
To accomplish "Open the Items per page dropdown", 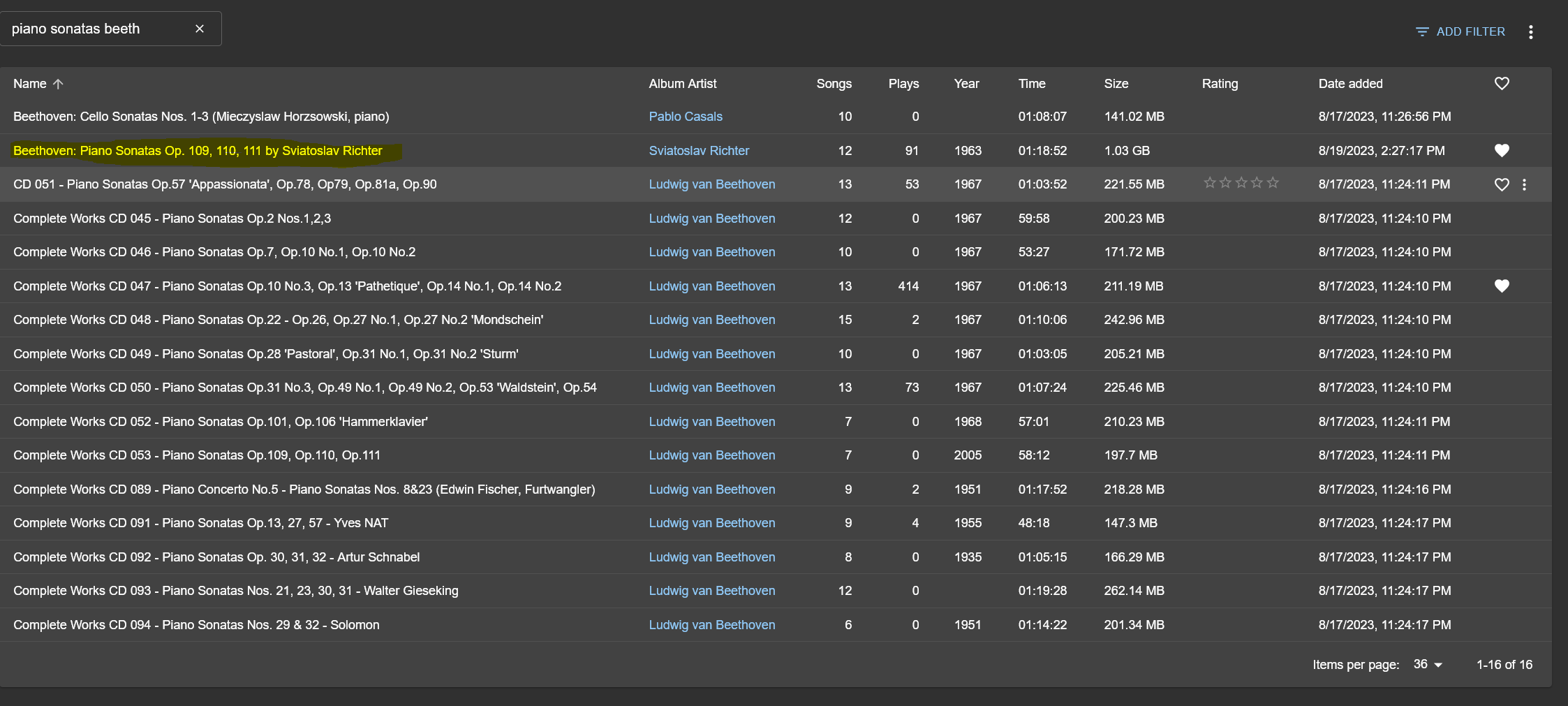I will pyautogui.click(x=1428, y=664).
